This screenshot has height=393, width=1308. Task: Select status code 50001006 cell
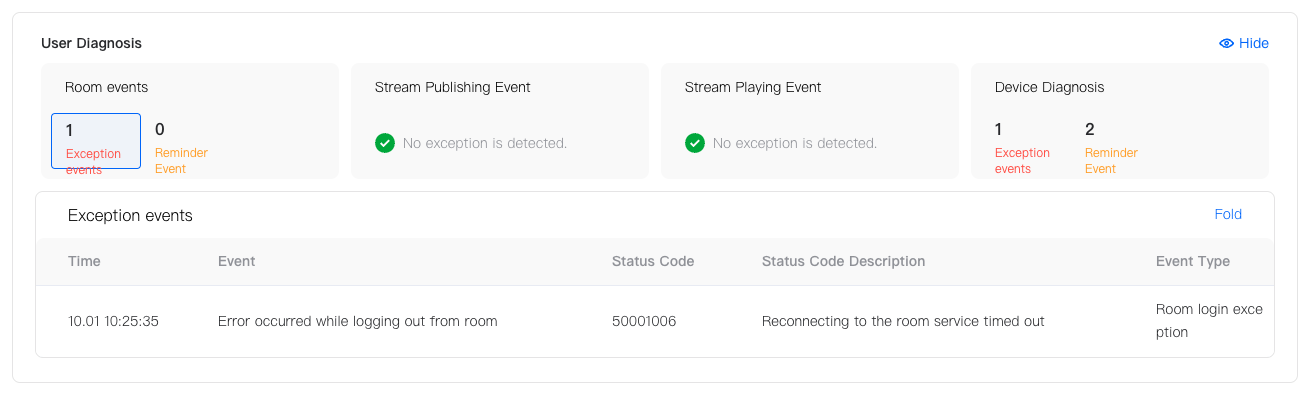point(644,321)
